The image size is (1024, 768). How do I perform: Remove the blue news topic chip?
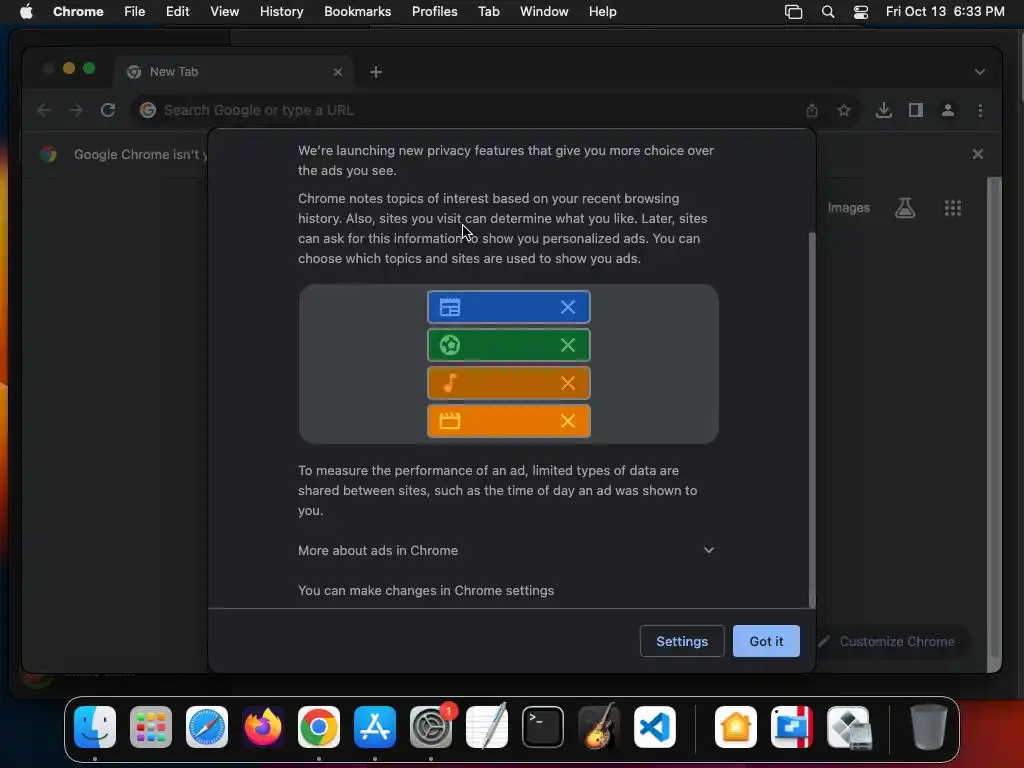click(x=568, y=307)
